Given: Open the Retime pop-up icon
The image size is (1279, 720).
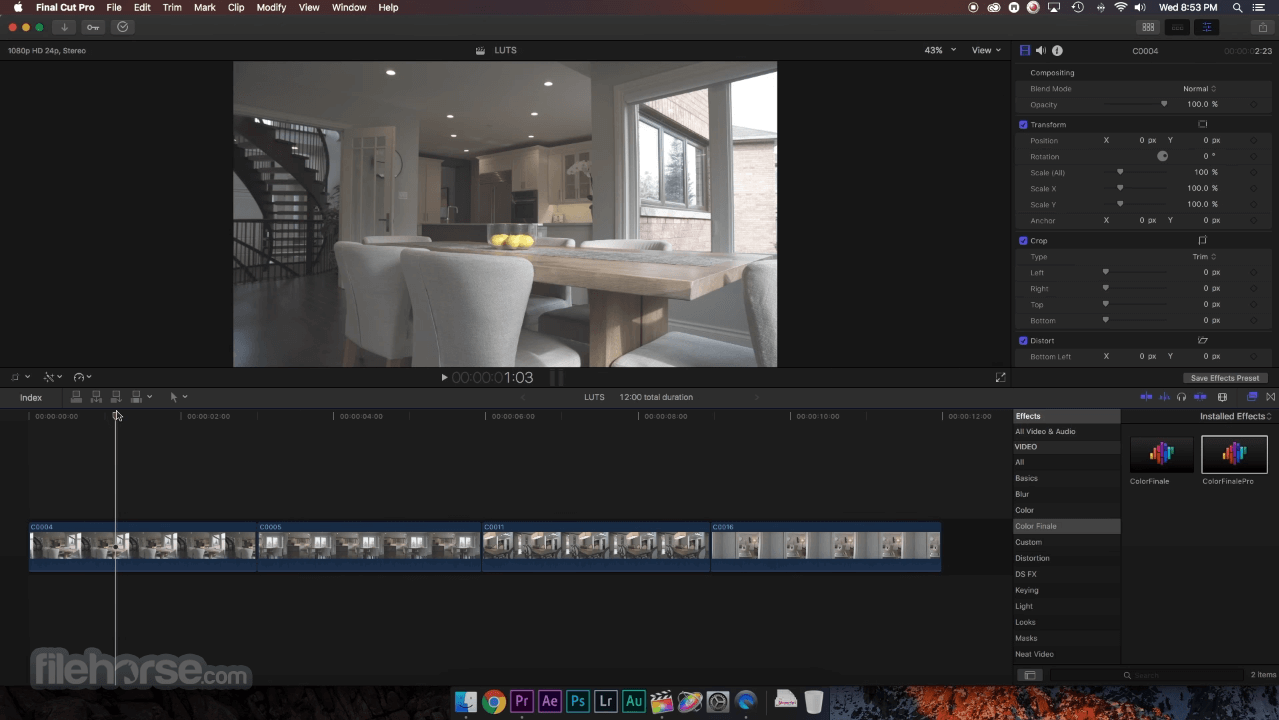Looking at the screenshot, I should click(80, 377).
